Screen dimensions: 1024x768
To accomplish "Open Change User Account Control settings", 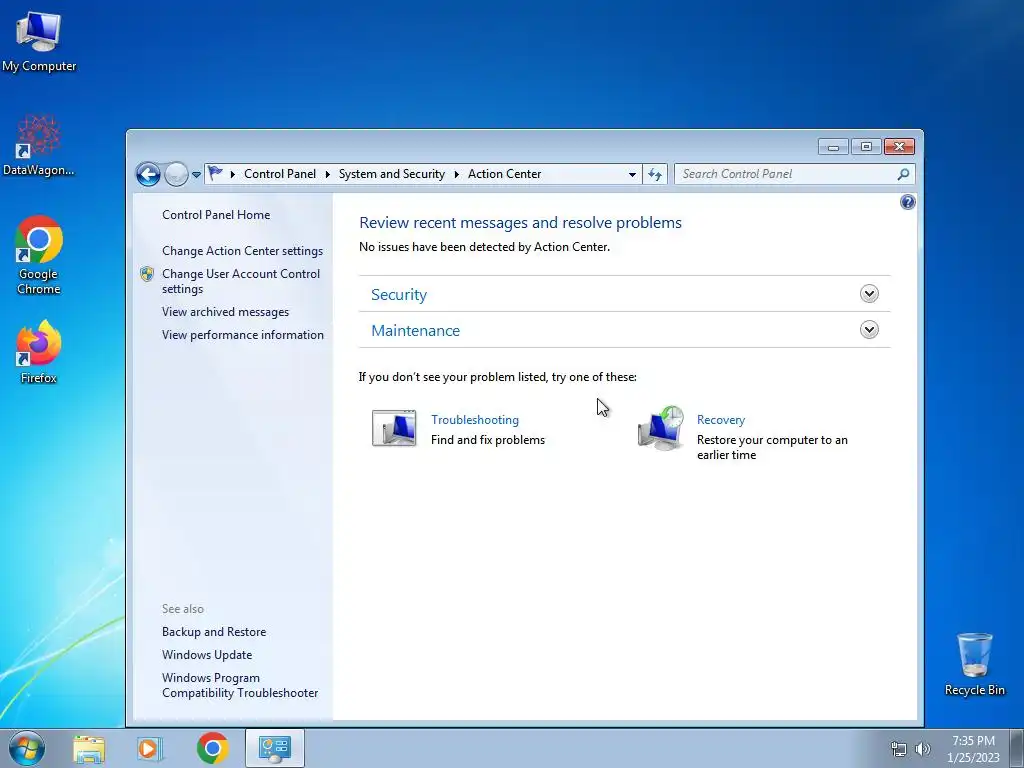I will [241, 281].
